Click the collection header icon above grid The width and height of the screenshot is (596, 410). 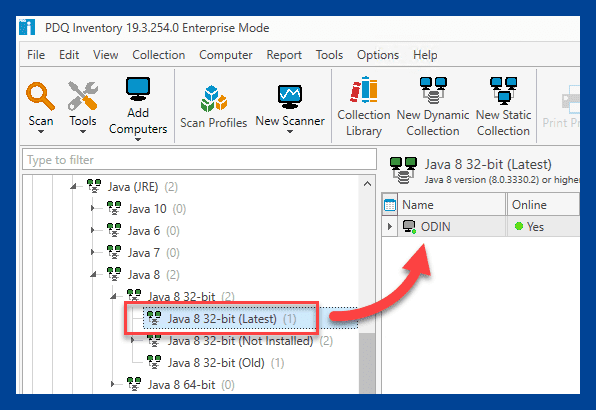(x=403, y=170)
